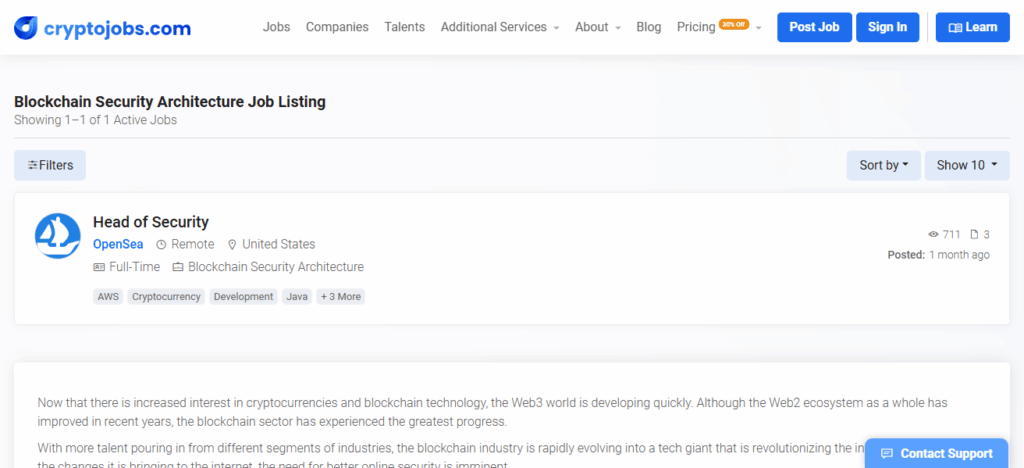This screenshot has width=1024, height=468.
Task: Go to the Jobs page
Action: pyautogui.click(x=276, y=27)
